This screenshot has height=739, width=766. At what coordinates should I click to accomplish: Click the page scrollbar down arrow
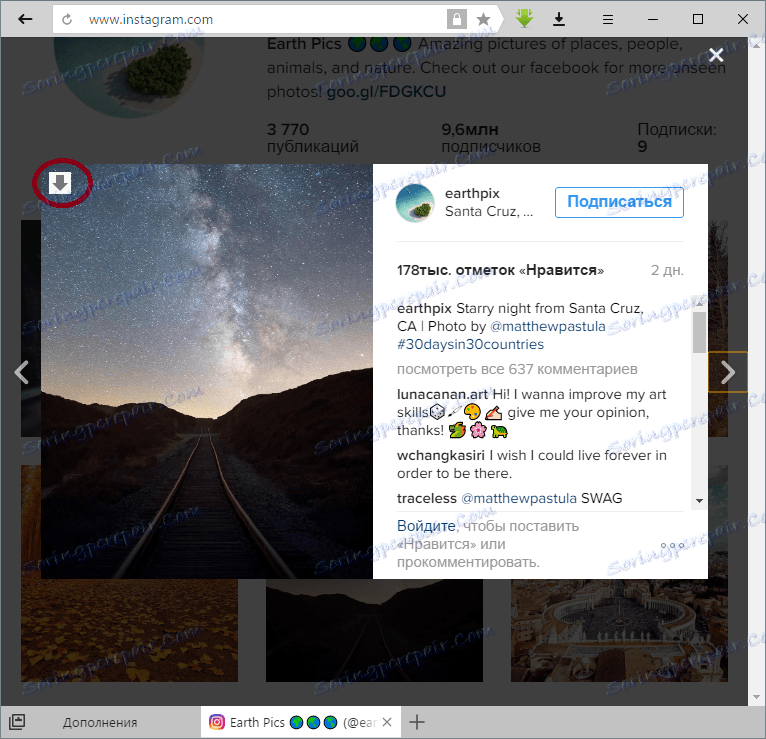756,697
